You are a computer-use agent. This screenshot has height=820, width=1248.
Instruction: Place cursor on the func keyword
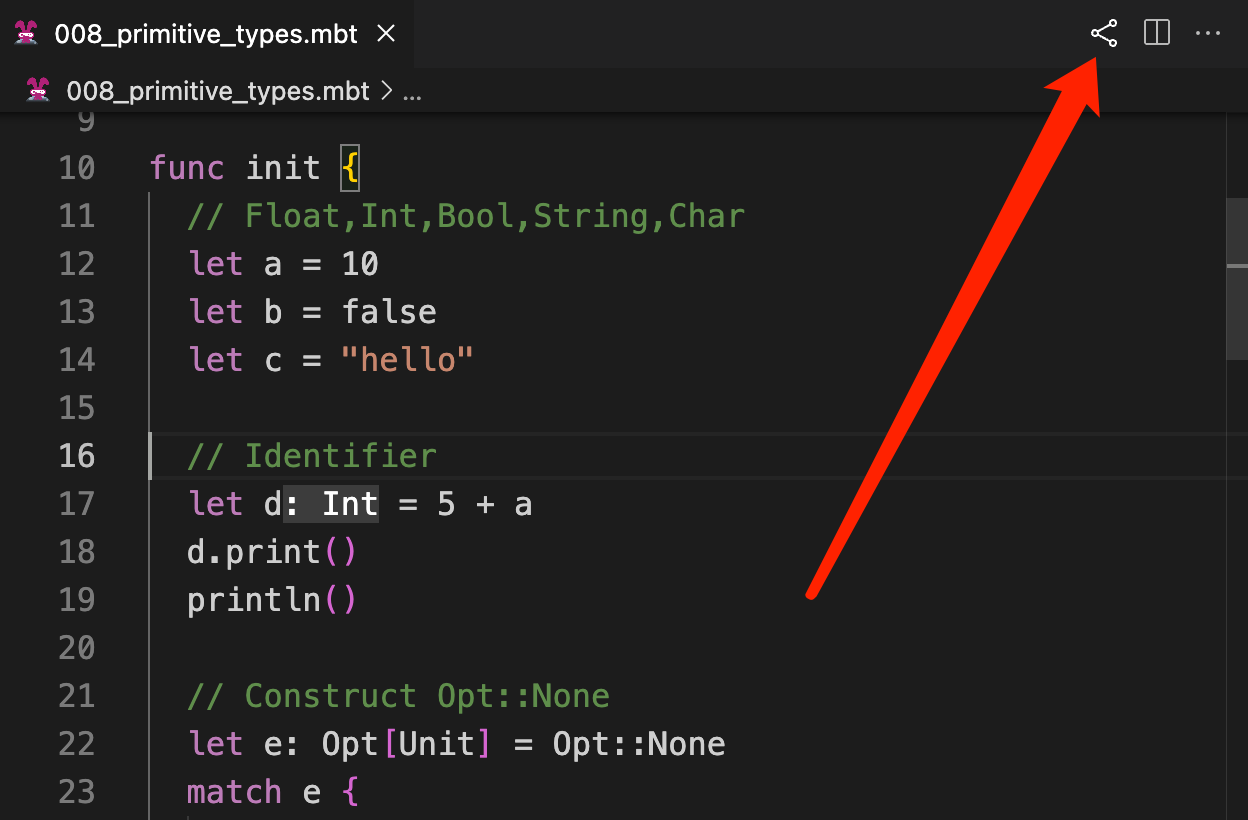187,168
